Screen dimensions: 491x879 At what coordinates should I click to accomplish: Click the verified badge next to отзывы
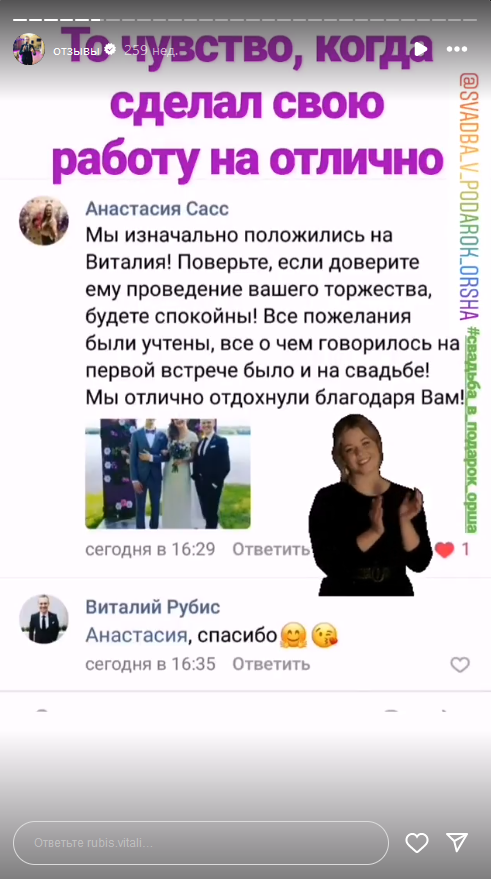(x=110, y=50)
